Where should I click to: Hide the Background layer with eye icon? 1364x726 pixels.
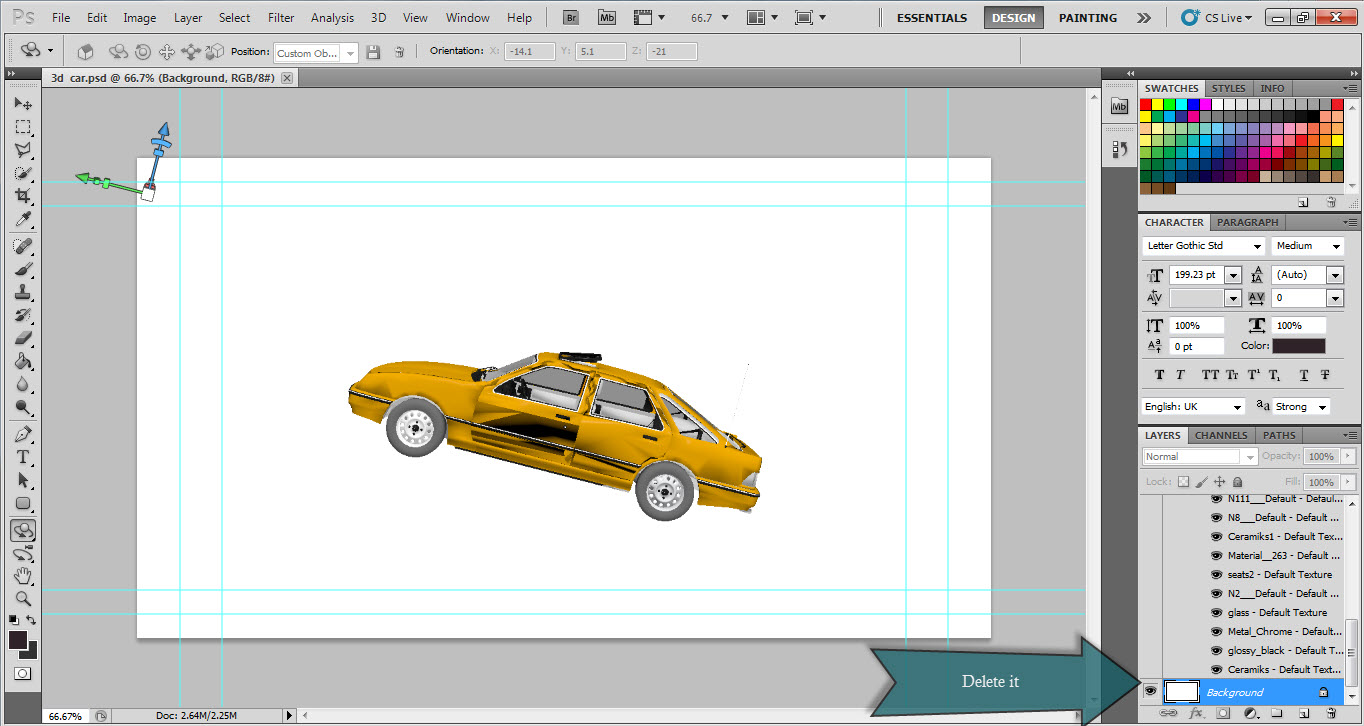(1150, 692)
